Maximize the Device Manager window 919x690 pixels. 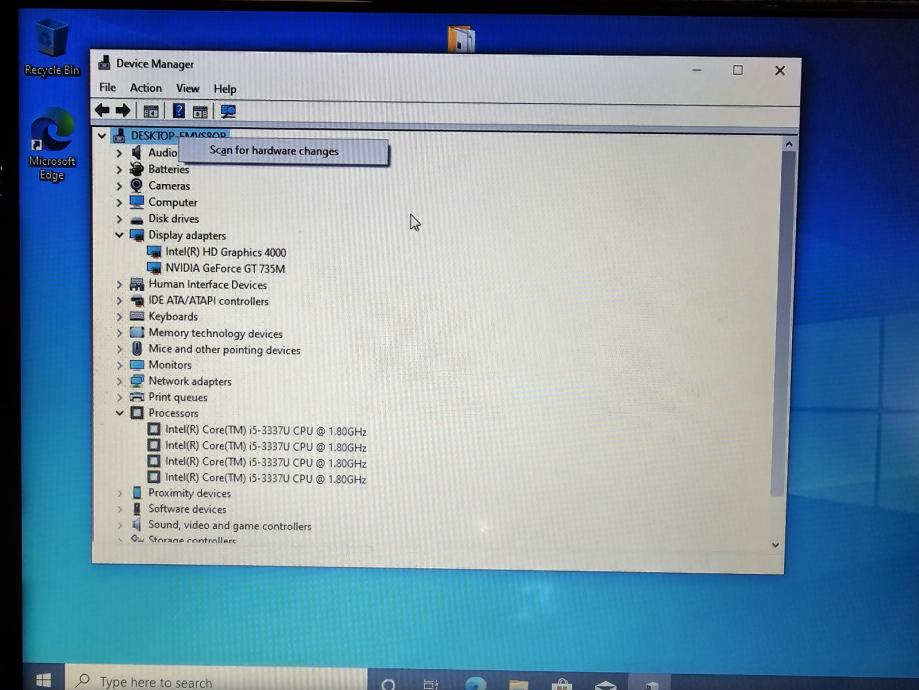pos(738,70)
